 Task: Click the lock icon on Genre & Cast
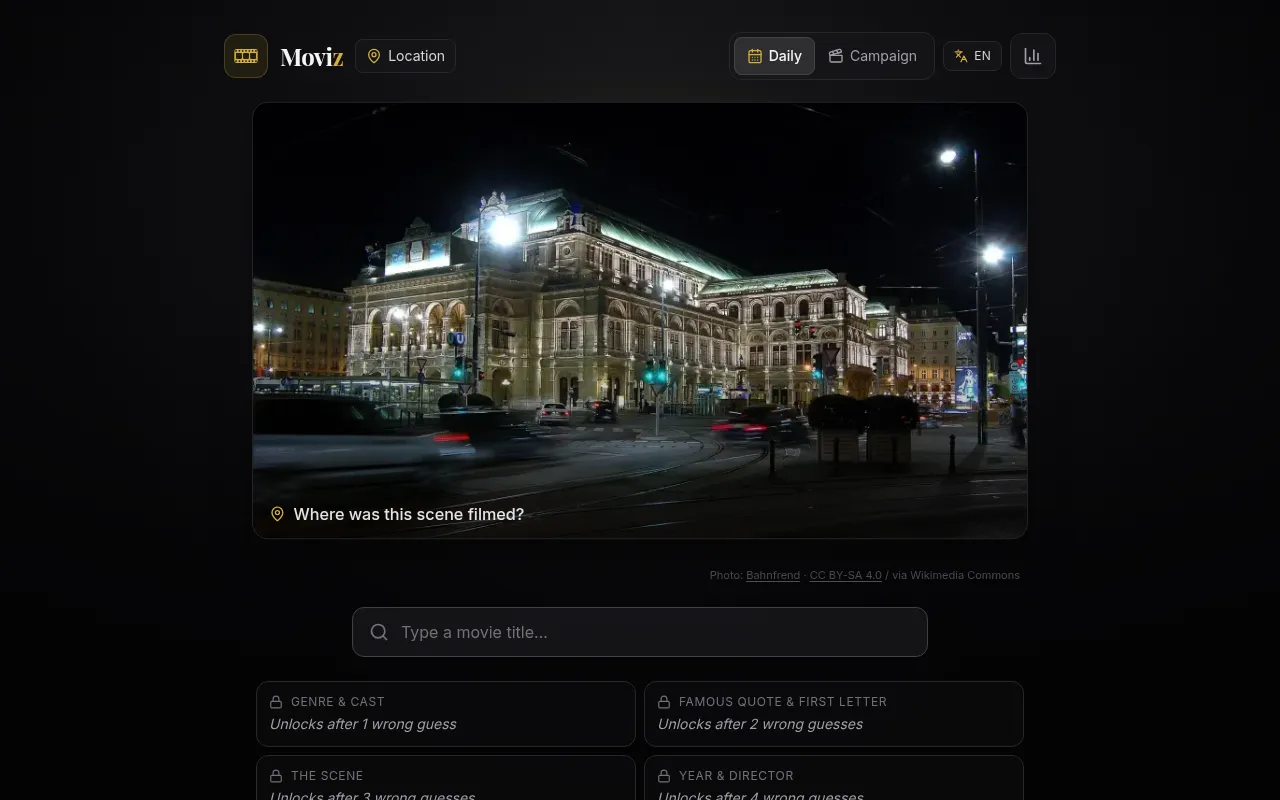276,702
